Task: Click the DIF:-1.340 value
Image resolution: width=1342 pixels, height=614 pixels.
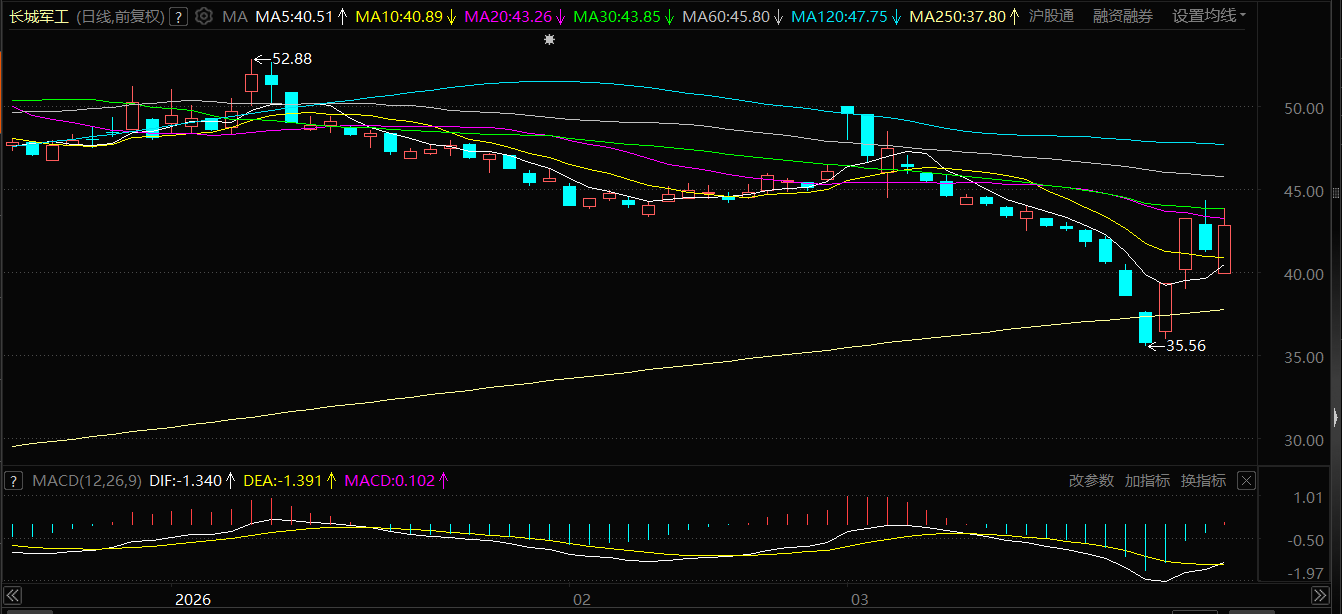Action: pos(185,481)
